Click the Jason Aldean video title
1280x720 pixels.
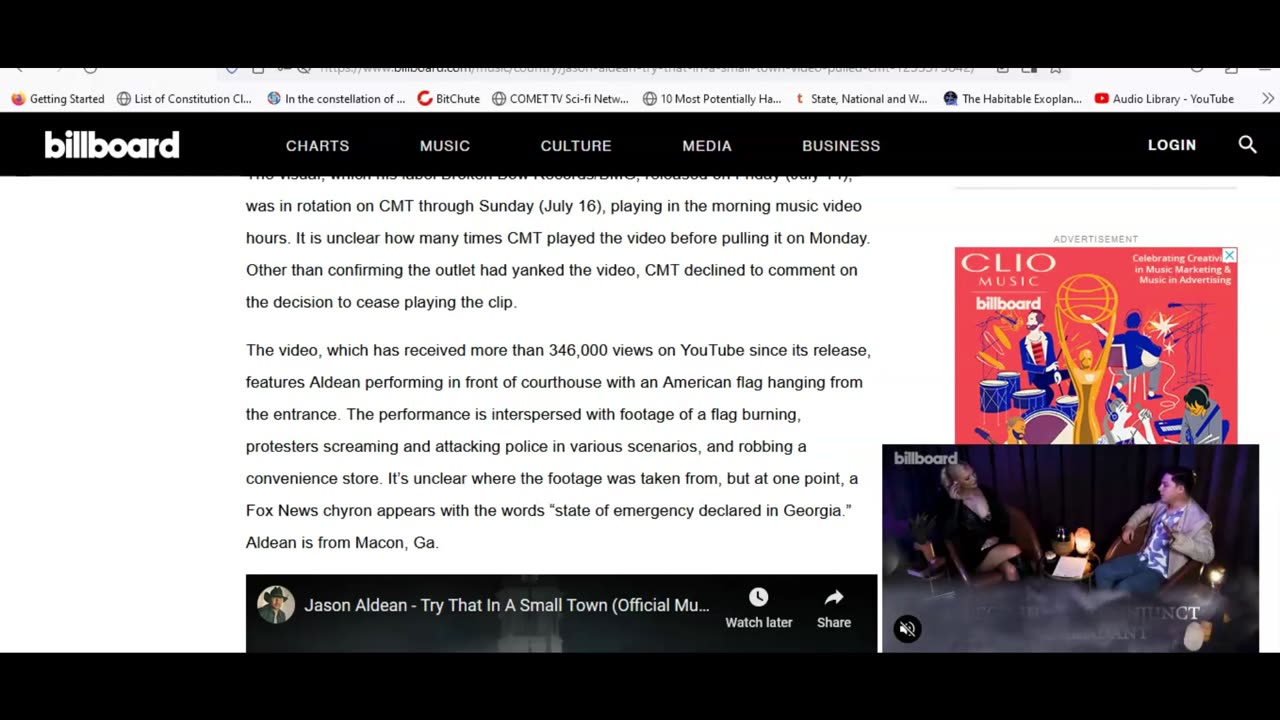(507, 605)
